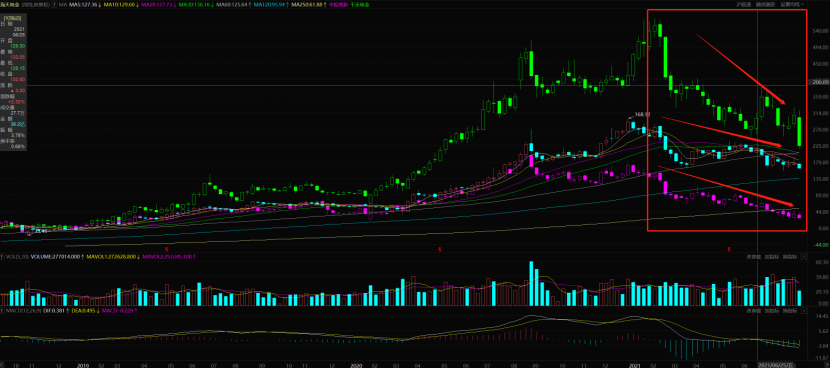Click 改参数 in the VOL panel header
Image resolution: width=830 pixels, height=369 pixels.
coord(754,257)
